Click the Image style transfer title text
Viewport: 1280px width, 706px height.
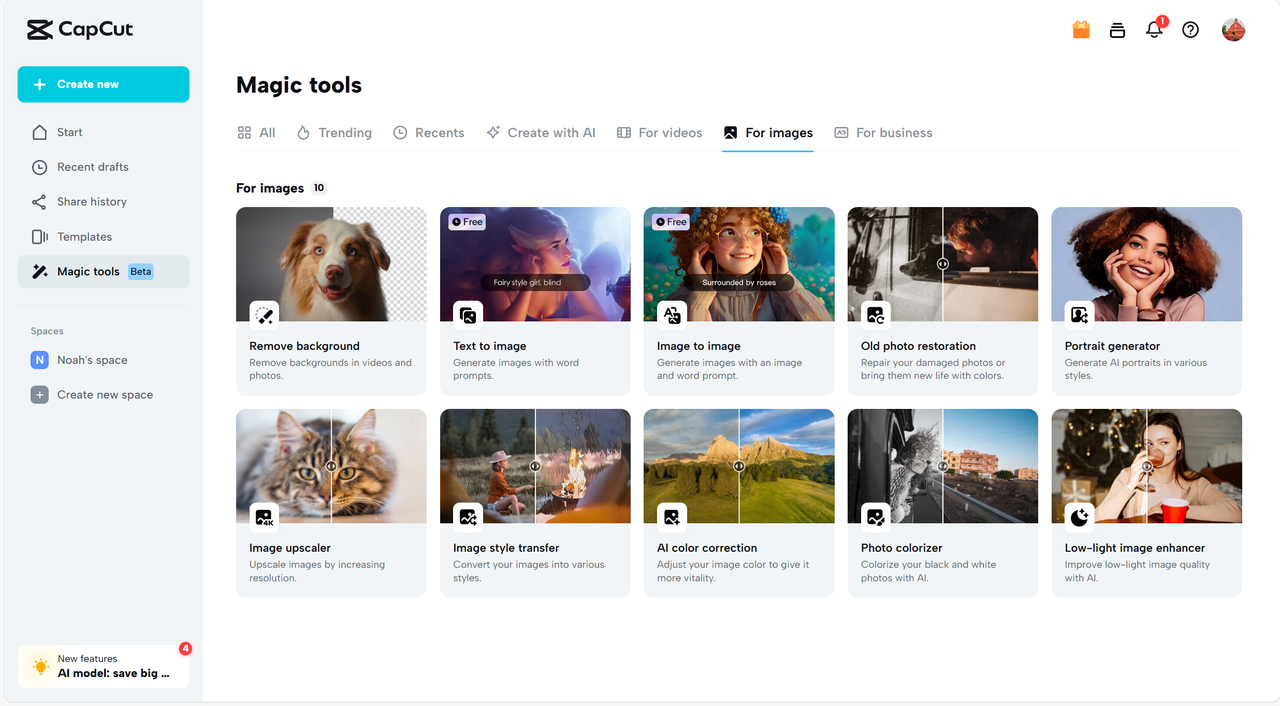[x=506, y=548]
